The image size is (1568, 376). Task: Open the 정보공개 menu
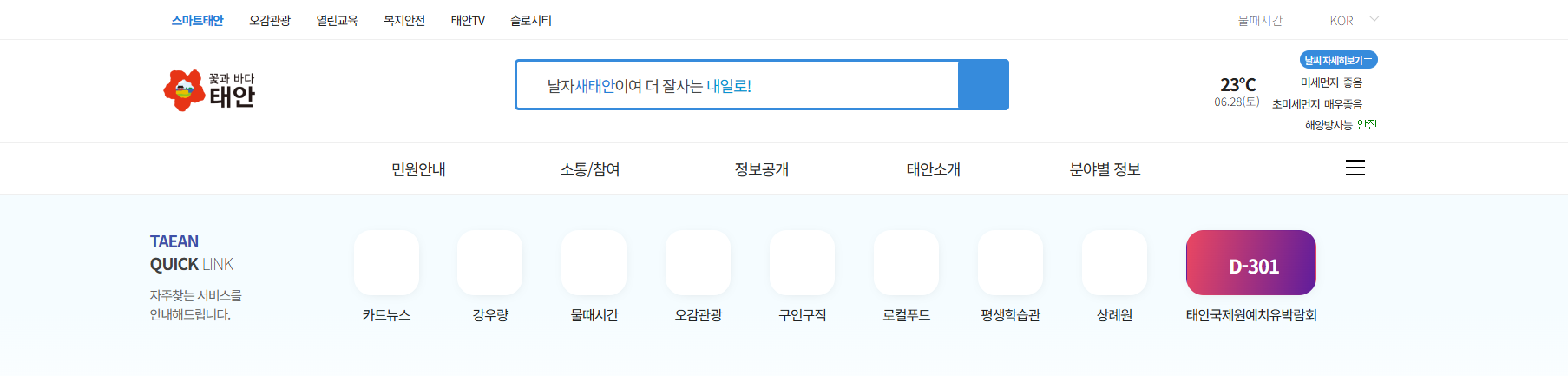pos(762,169)
